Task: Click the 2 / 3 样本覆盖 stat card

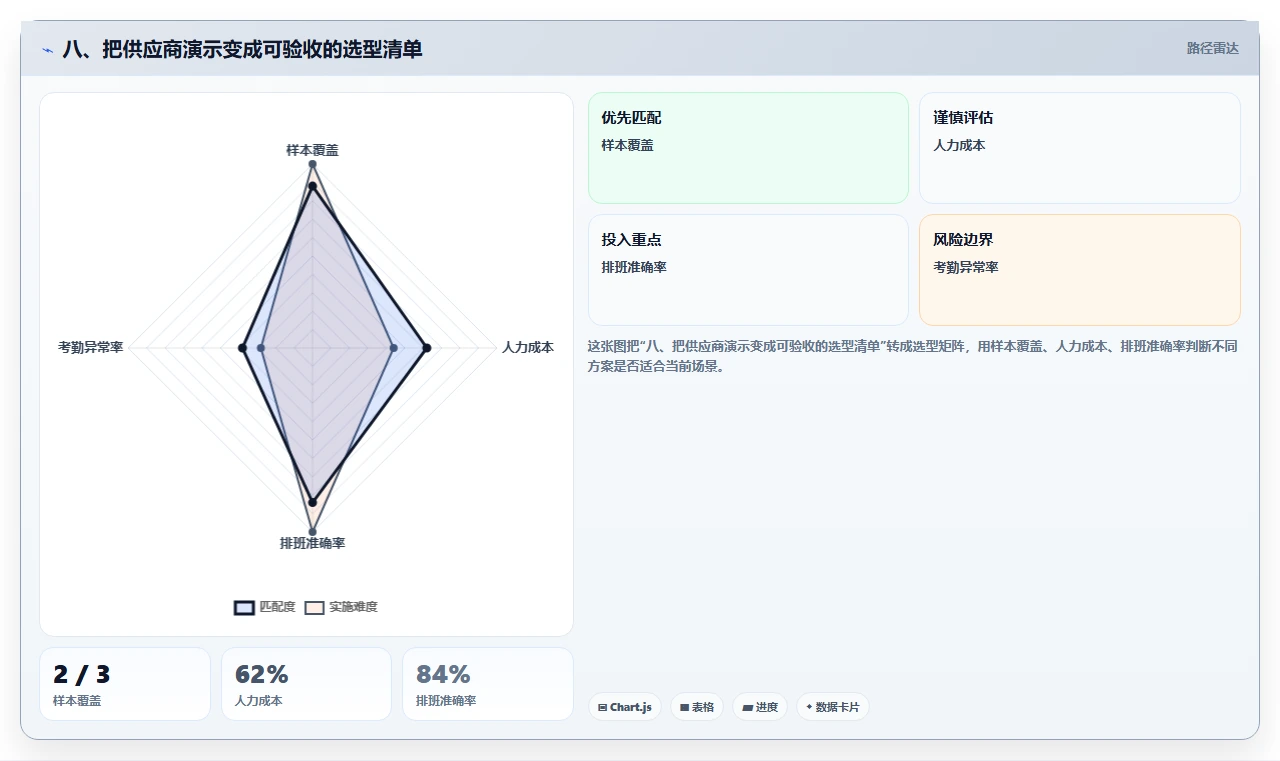Action: pos(125,684)
